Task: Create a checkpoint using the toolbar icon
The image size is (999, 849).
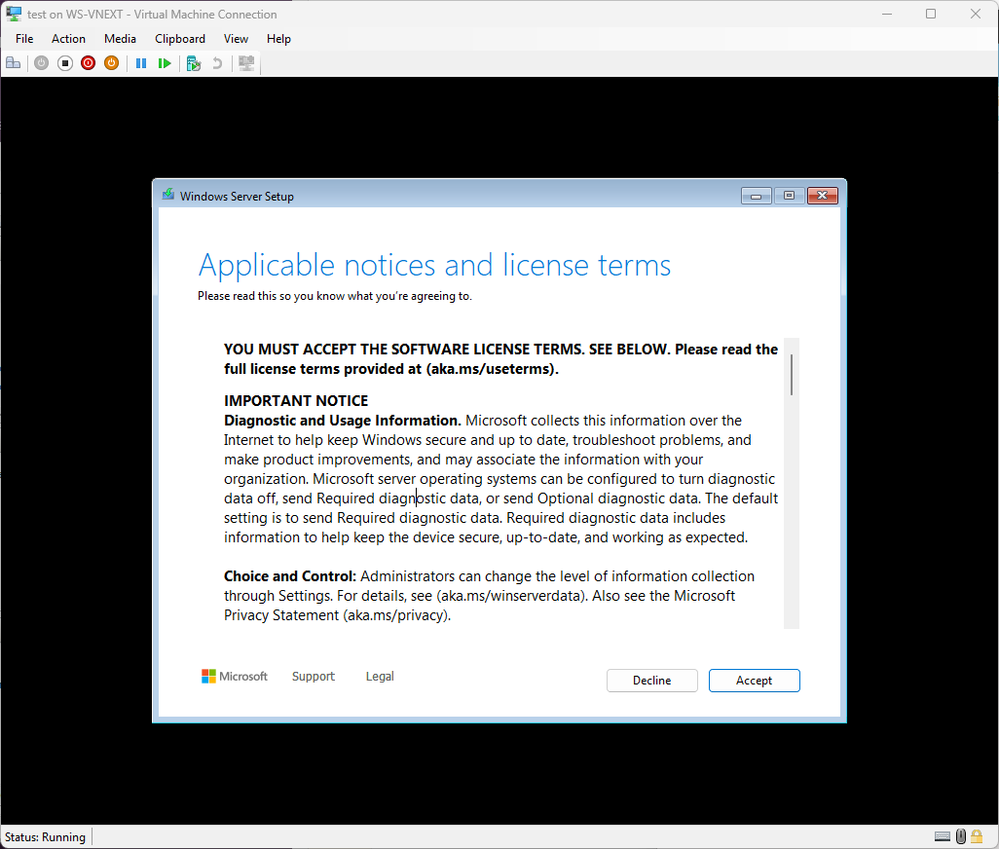Action: click(x=194, y=63)
